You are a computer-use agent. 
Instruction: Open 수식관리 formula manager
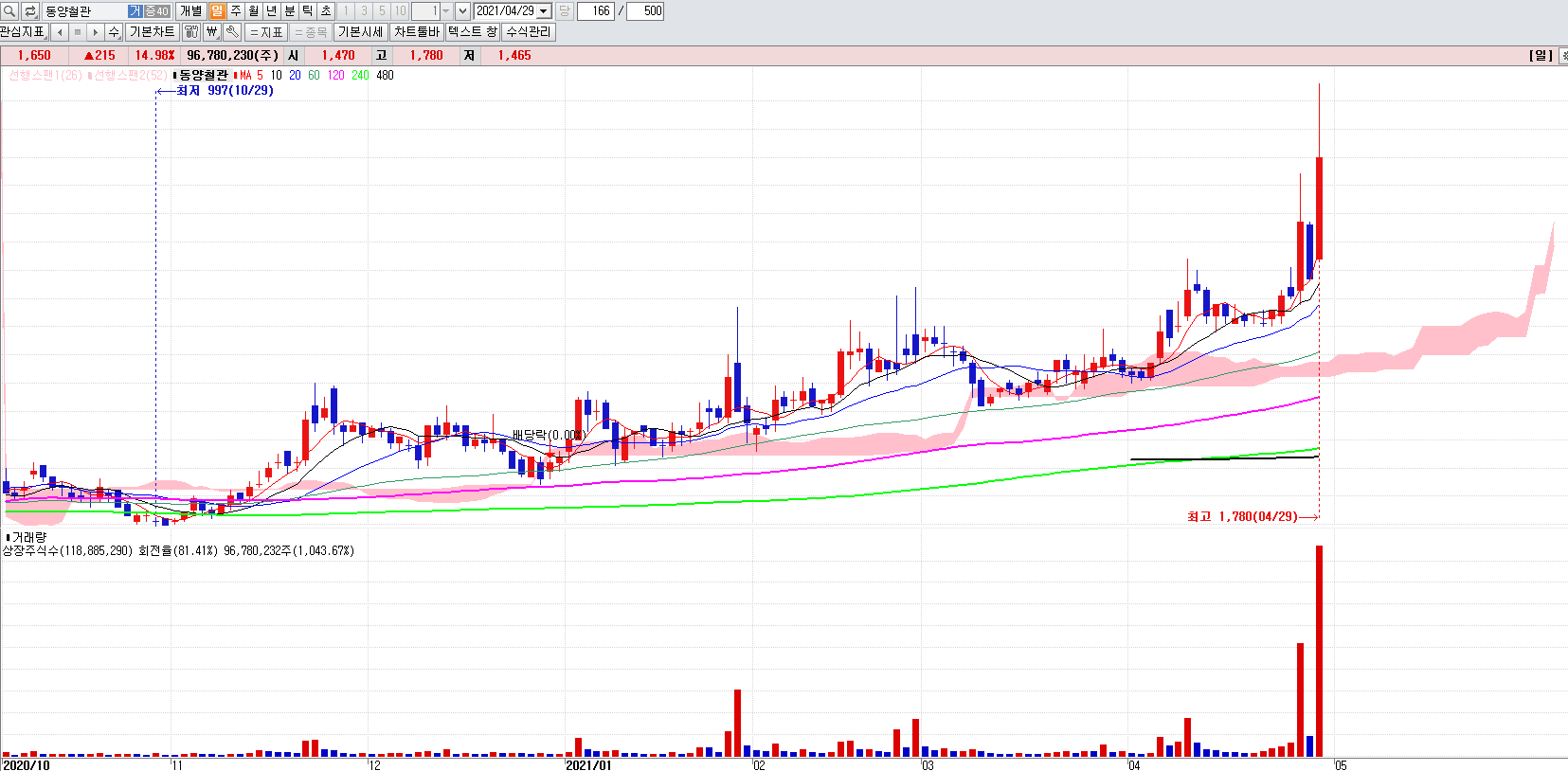pos(528,32)
